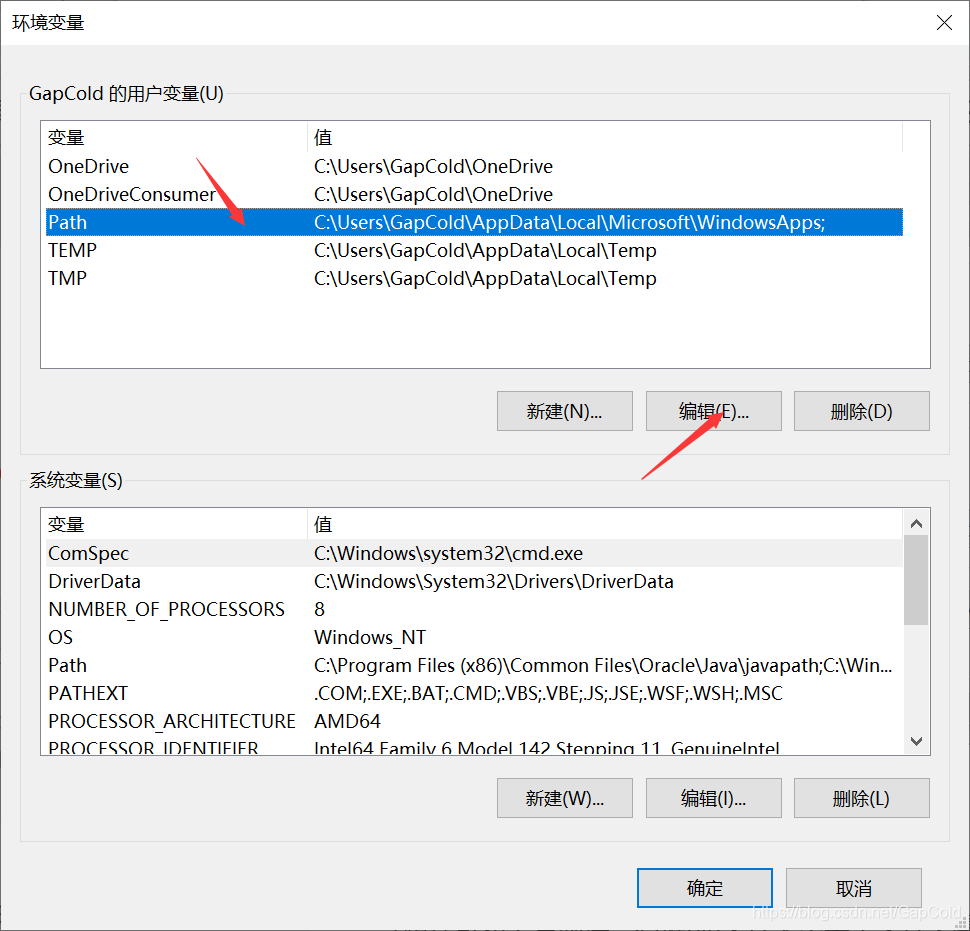Click 变量 column header in system variables list

coord(174,524)
